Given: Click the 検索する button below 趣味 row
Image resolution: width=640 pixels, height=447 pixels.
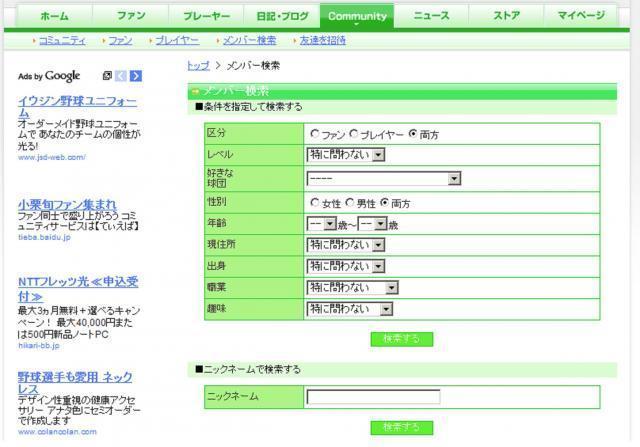Looking at the screenshot, I should (401, 339).
